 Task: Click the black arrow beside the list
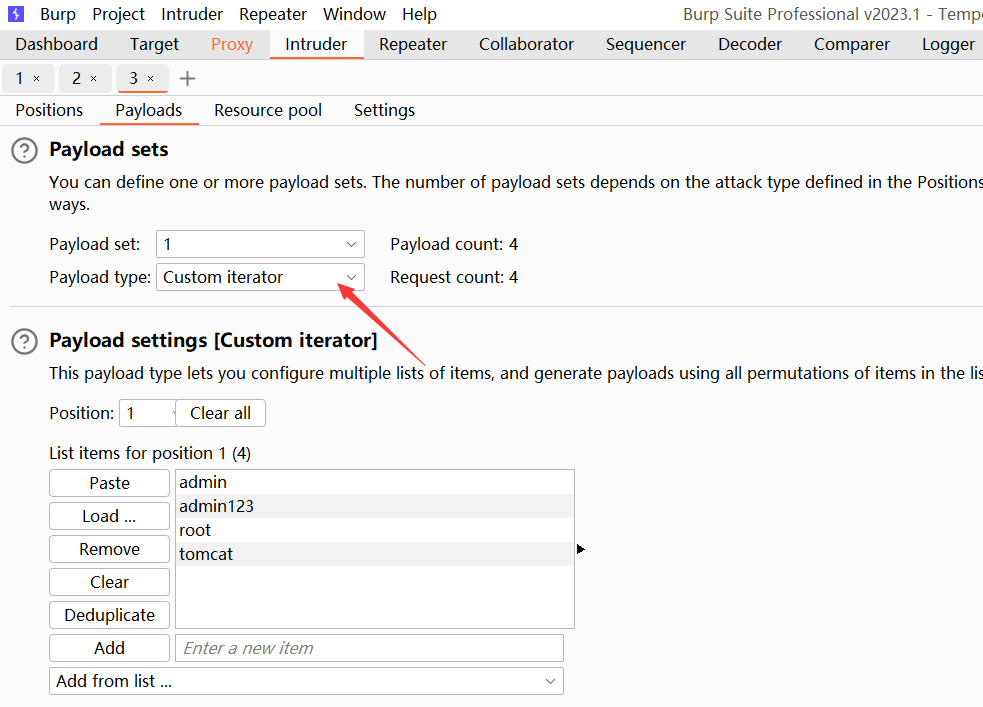(x=581, y=549)
